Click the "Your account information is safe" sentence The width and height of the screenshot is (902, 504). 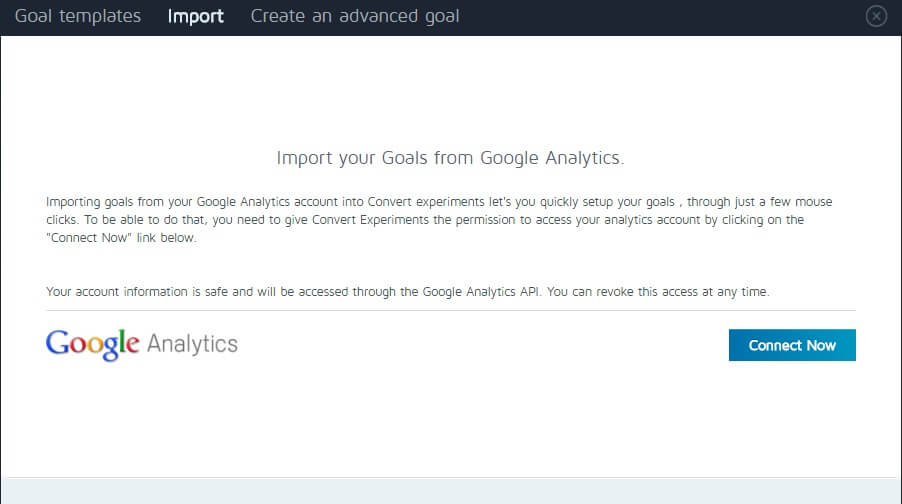coord(142,291)
